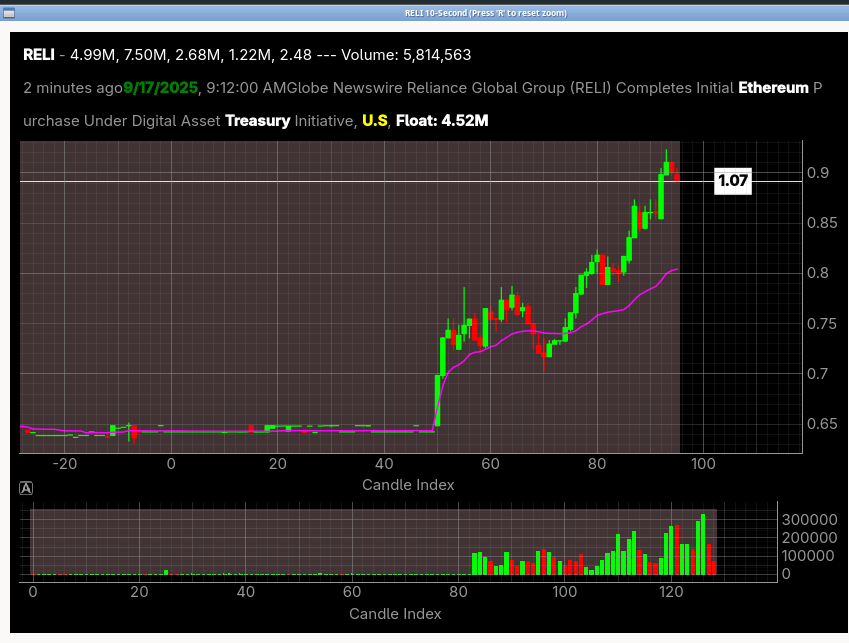Click the 200000 volume axis label
The height and width of the screenshot is (643, 849).
(x=809, y=537)
